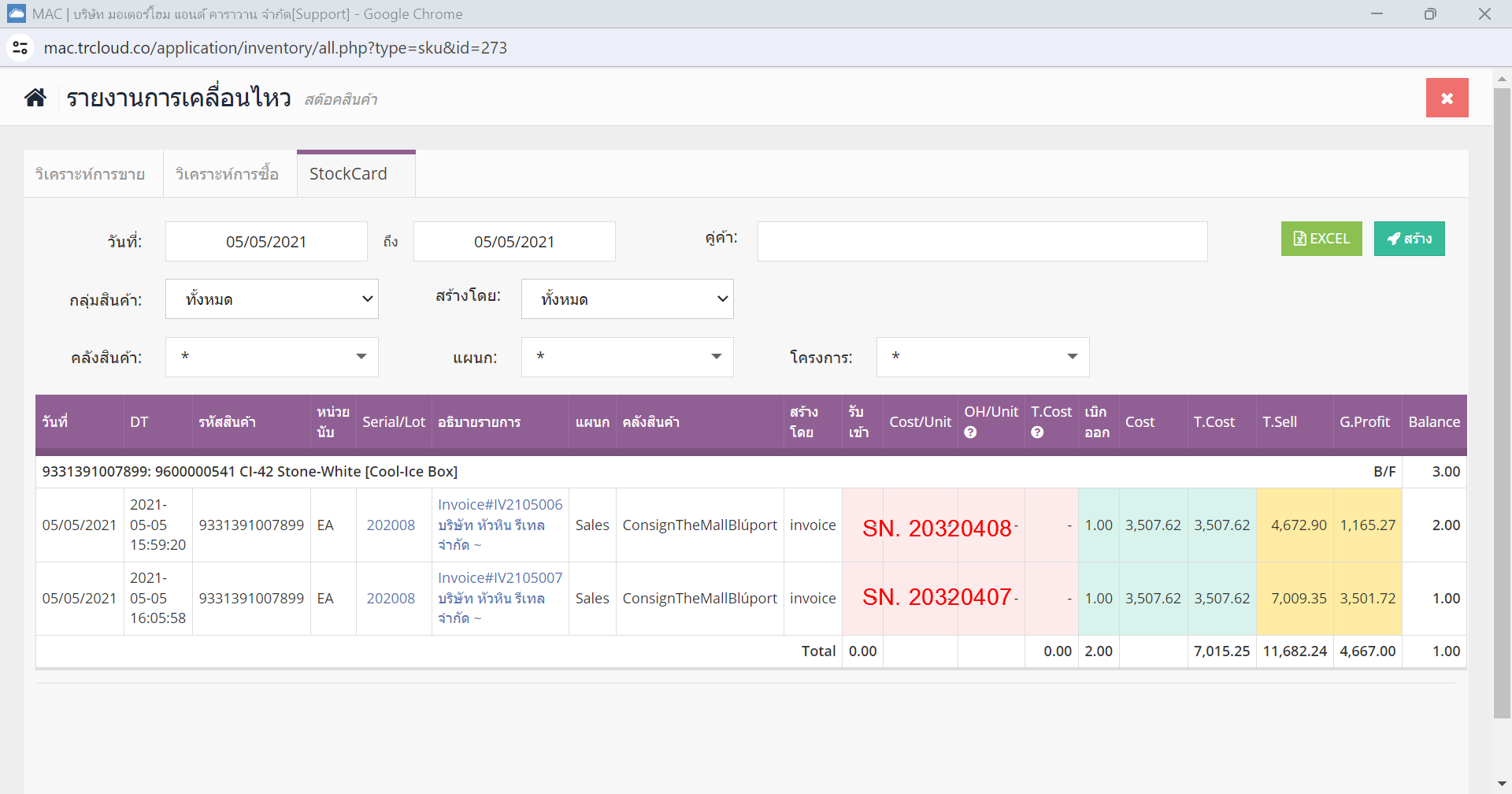1512x794 pixels.
Task: Click timestamp 2021-05-05 16:05:58
Action: point(157,598)
